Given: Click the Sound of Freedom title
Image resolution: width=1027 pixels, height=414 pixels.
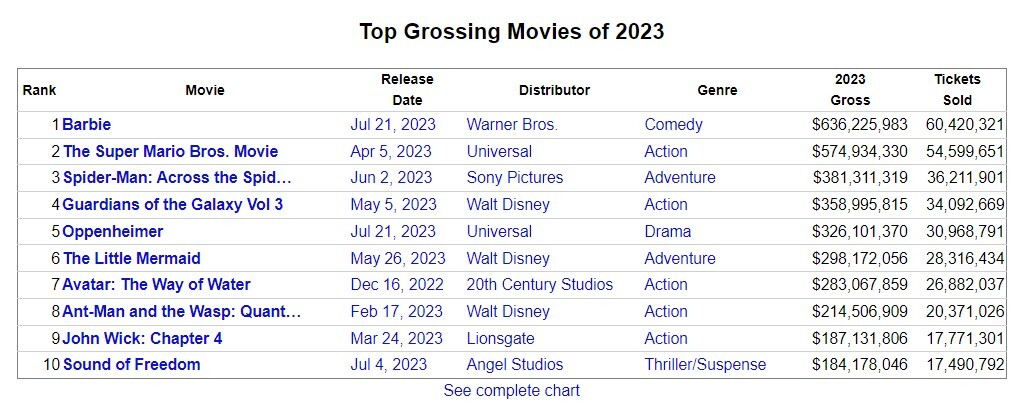Looking at the screenshot, I should pos(131,365).
